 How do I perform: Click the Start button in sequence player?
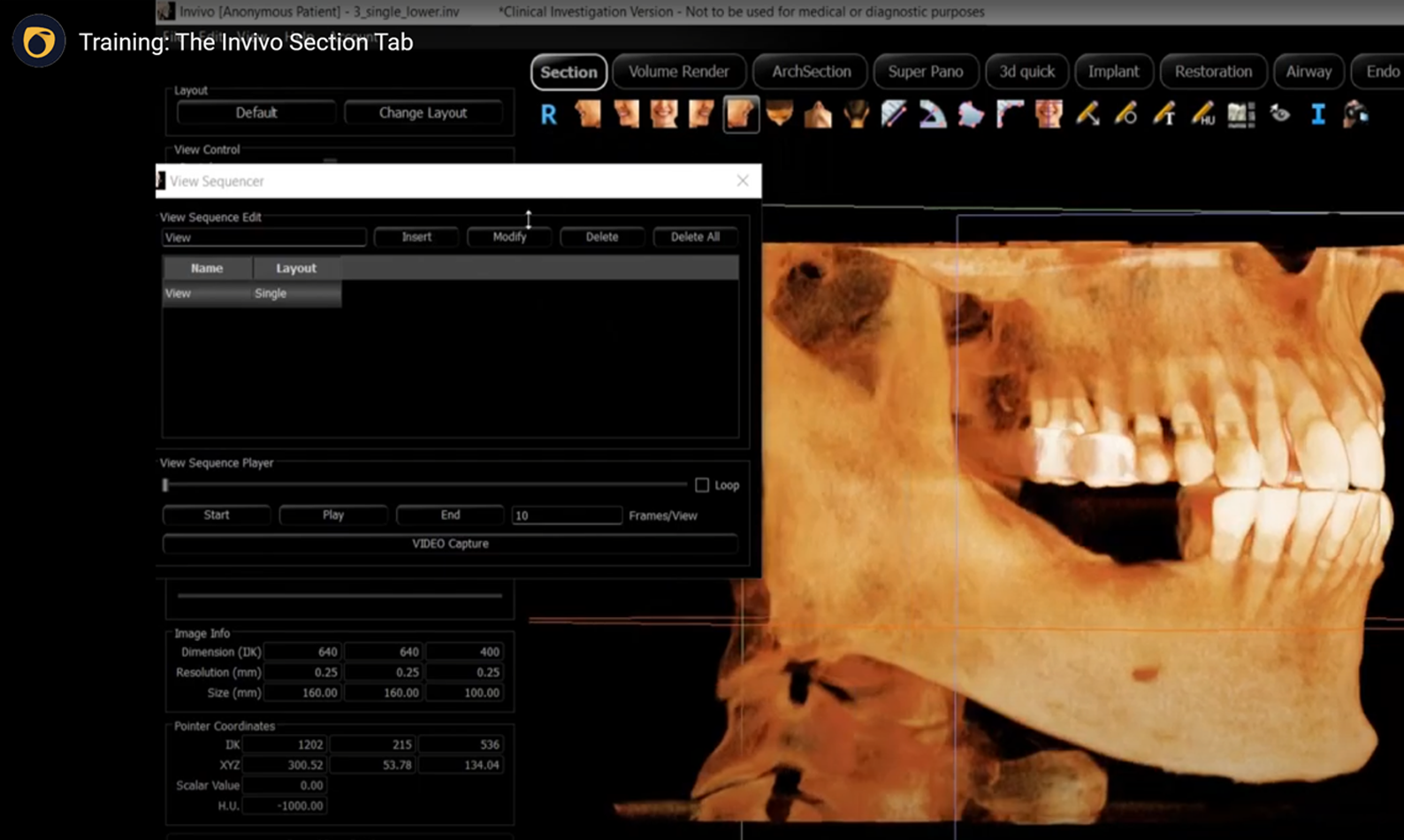pos(217,515)
